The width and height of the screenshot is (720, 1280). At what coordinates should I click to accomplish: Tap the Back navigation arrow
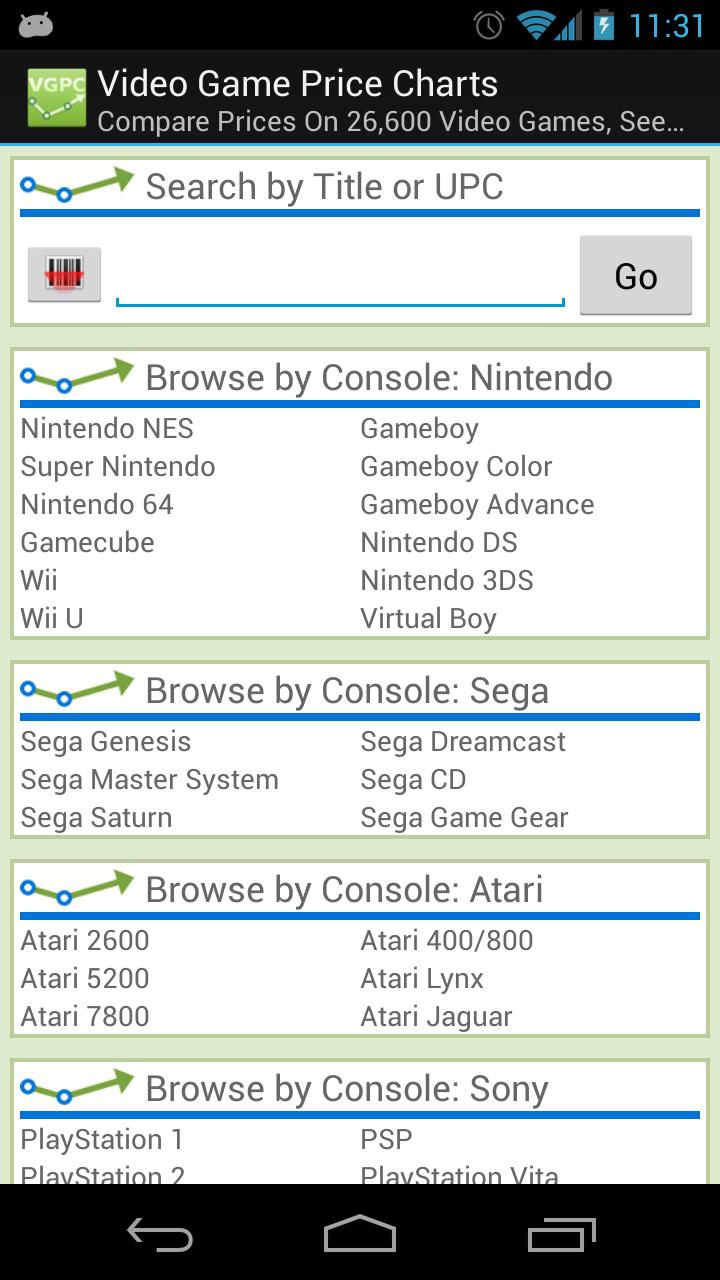[x=160, y=1236]
